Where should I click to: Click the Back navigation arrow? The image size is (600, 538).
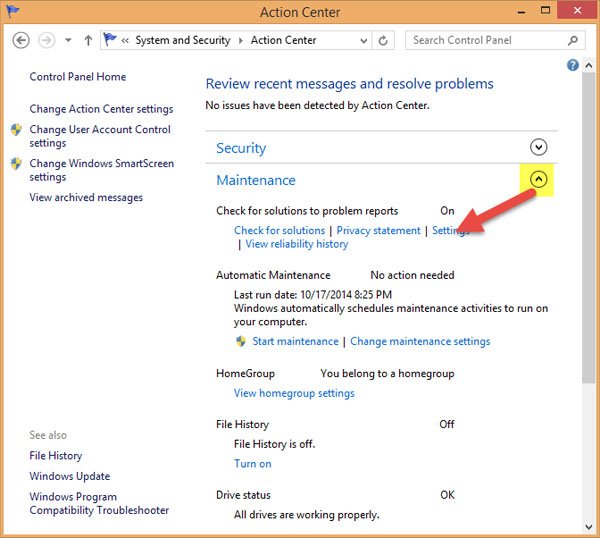pyautogui.click(x=21, y=40)
